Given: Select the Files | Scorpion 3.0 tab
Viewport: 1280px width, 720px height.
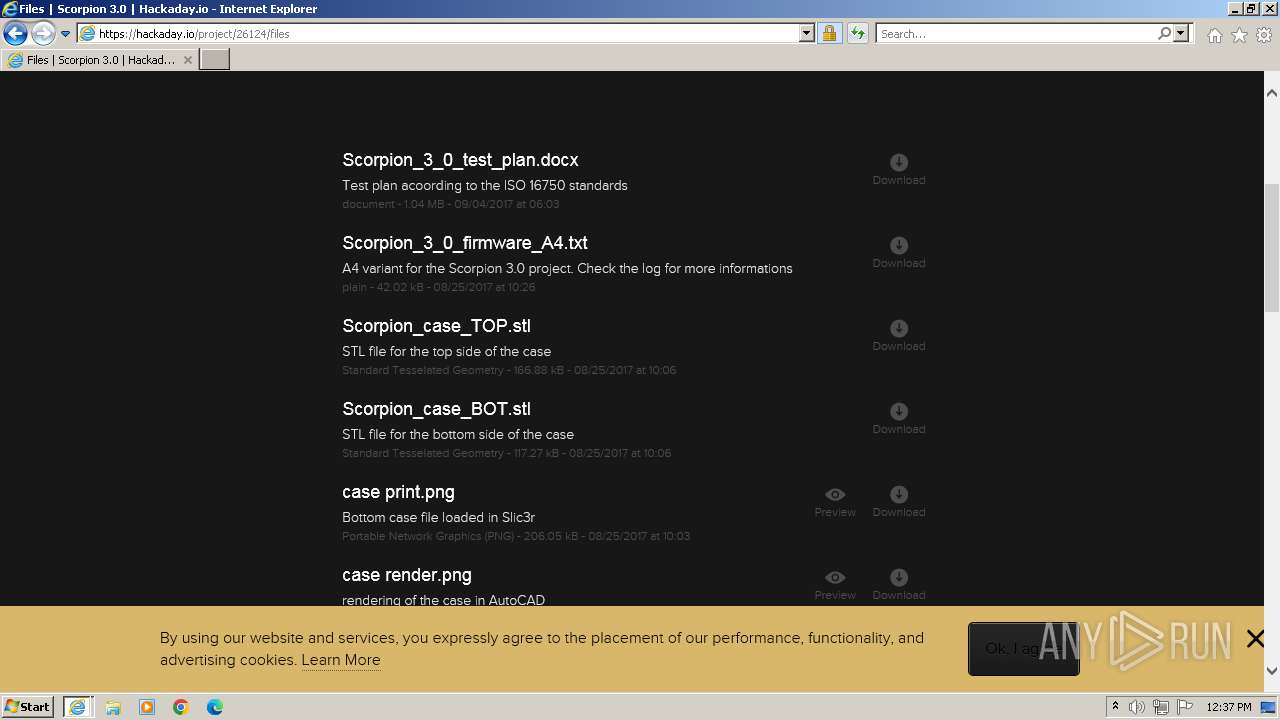Looking at the screenshot, I should [100, 60].
